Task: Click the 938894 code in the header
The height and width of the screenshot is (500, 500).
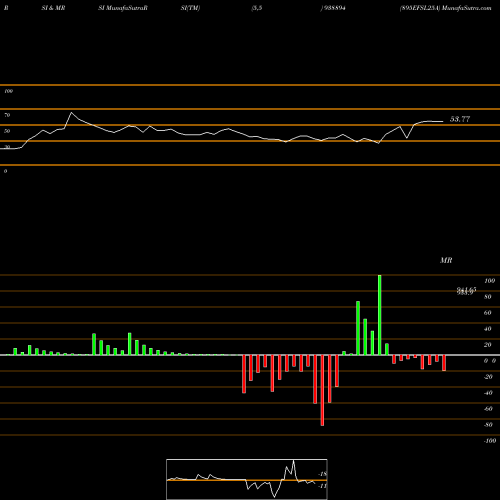Action: point(334,8)
